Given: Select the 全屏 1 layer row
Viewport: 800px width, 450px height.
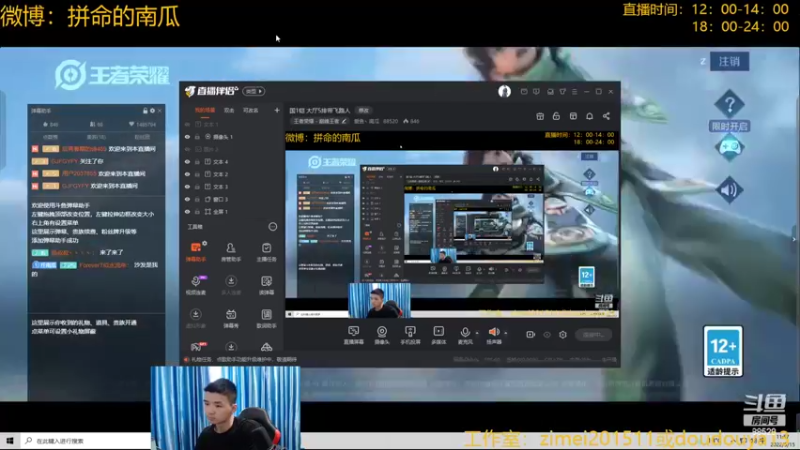Looking at the screenshot, I should click(232, 211).
